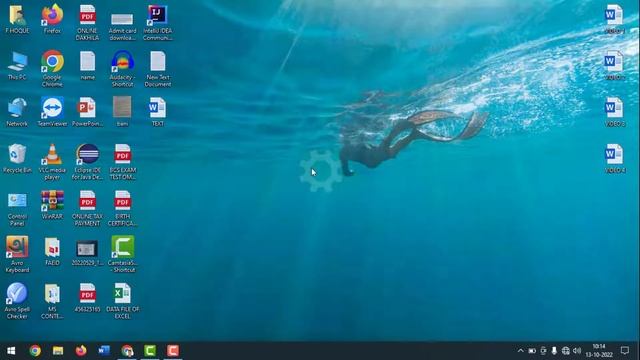
Task: Open File Explorer from the taskbar
Action: tap(58, 351)
